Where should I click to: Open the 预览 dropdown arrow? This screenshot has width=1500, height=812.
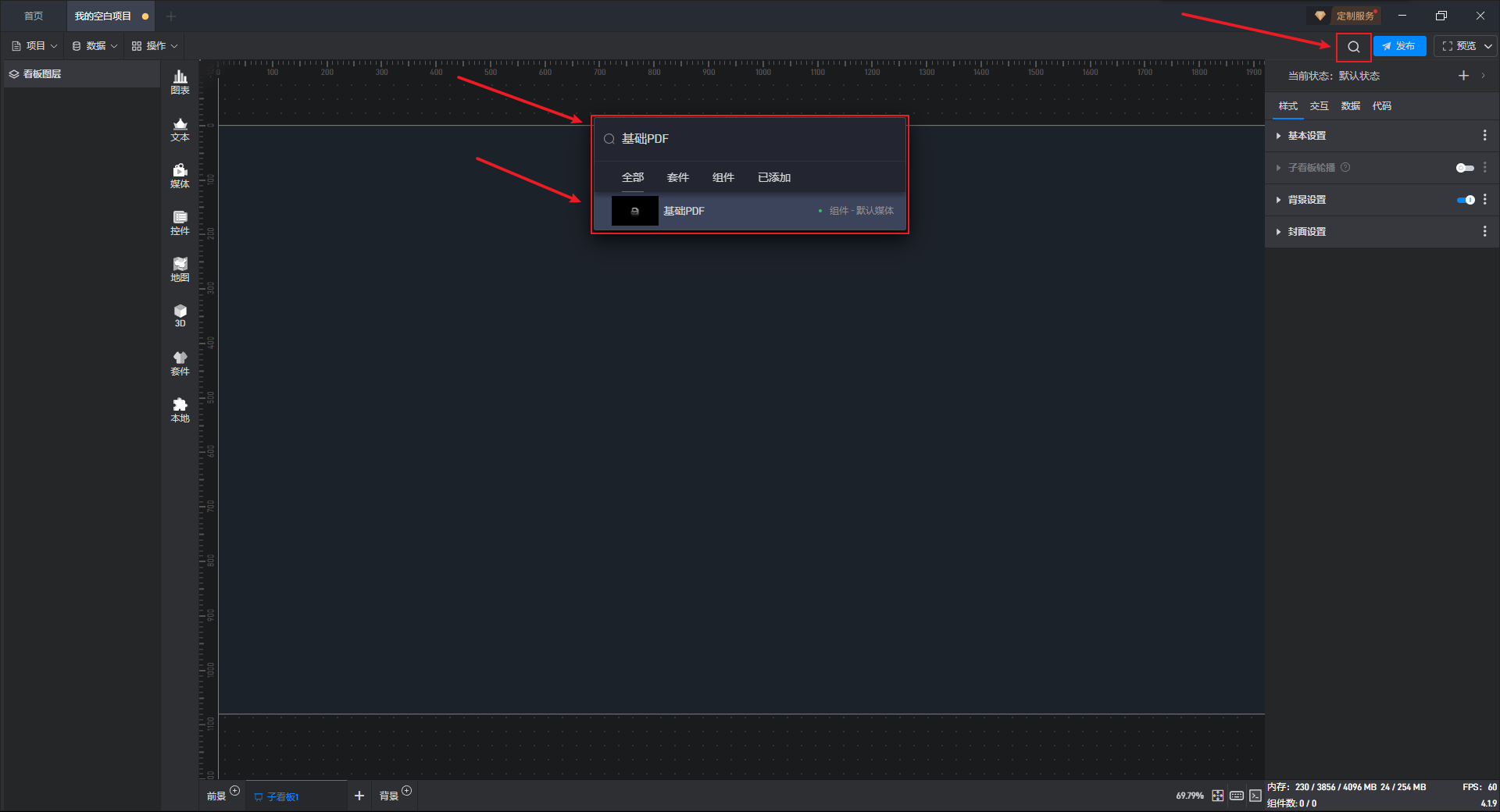(x=1488, y=46)
